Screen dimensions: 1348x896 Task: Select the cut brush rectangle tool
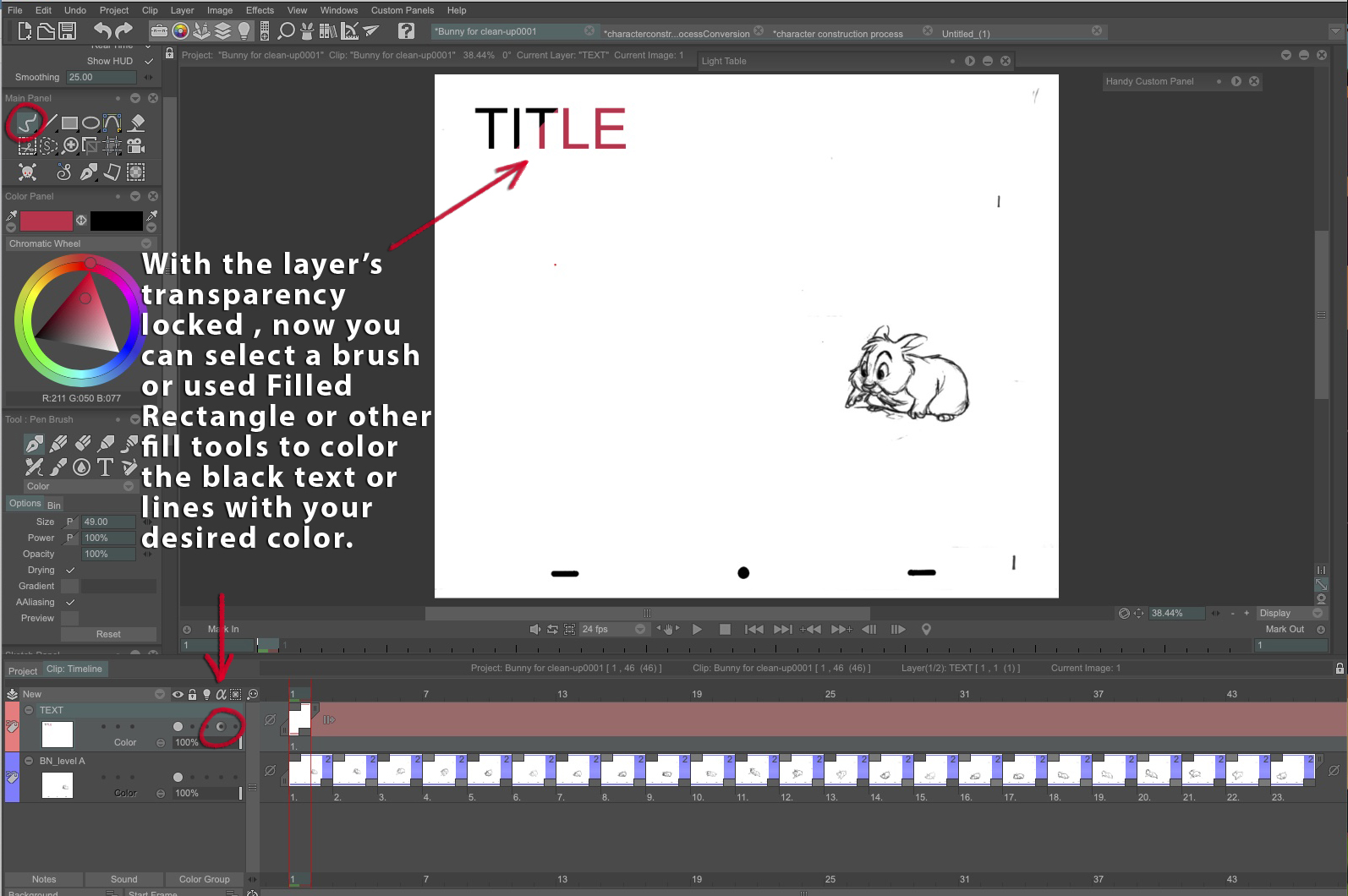(27, 146)
